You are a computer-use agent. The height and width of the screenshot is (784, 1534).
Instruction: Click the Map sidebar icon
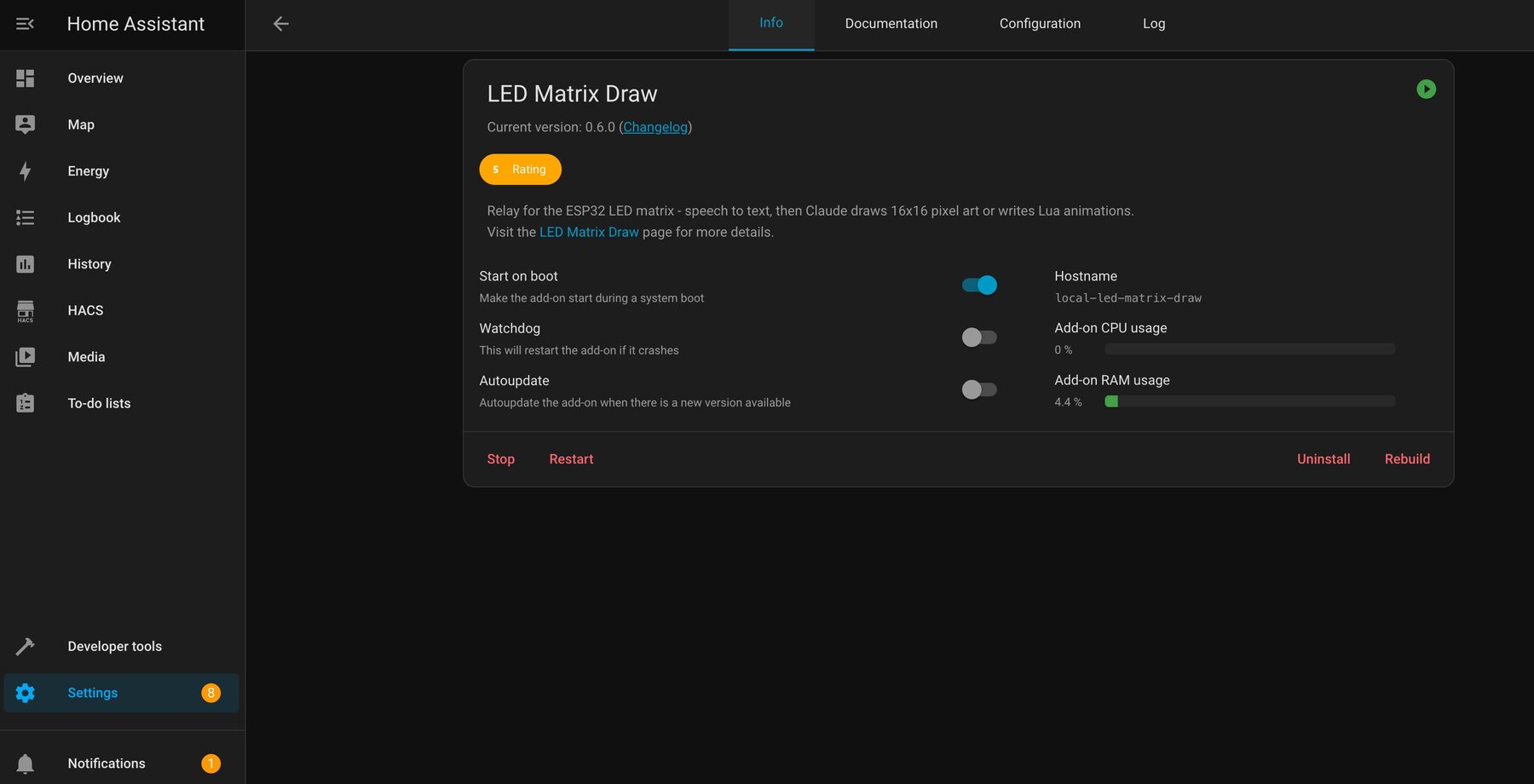(x=26, y=124)
